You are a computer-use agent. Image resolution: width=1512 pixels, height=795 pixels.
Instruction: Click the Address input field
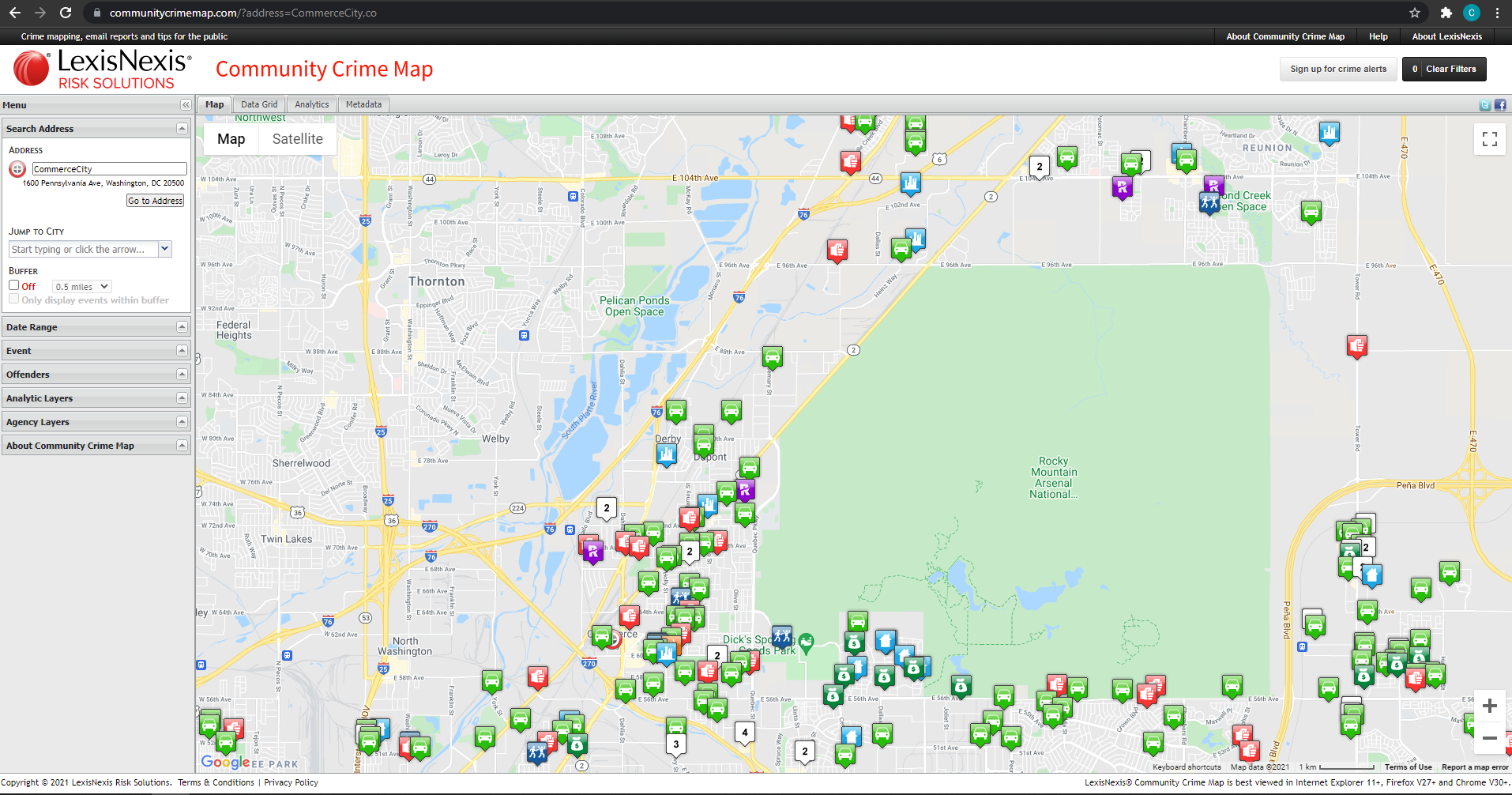(108, 168)
